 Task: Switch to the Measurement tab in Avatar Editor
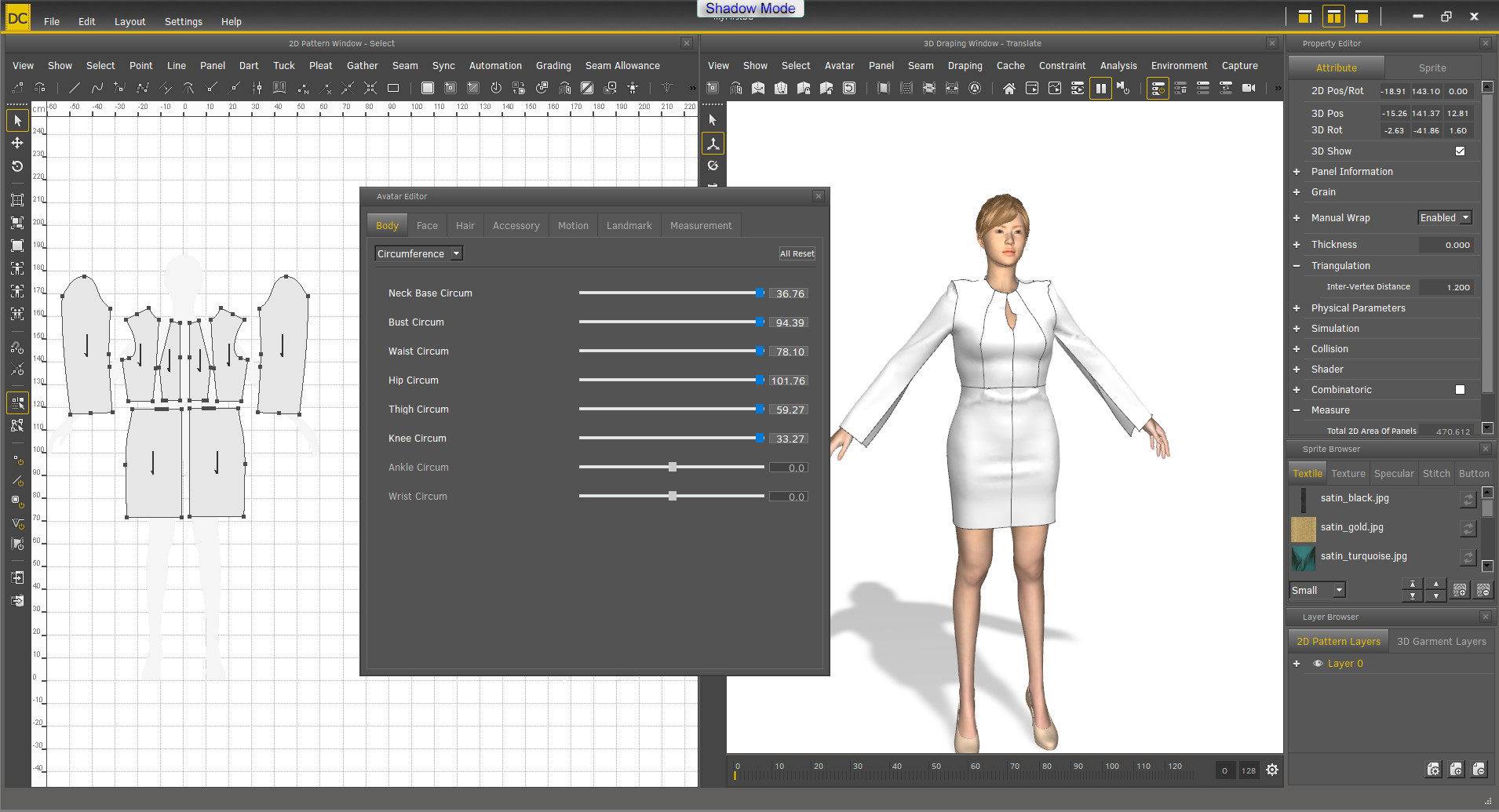pyautogui.click(x=700, y=226)
